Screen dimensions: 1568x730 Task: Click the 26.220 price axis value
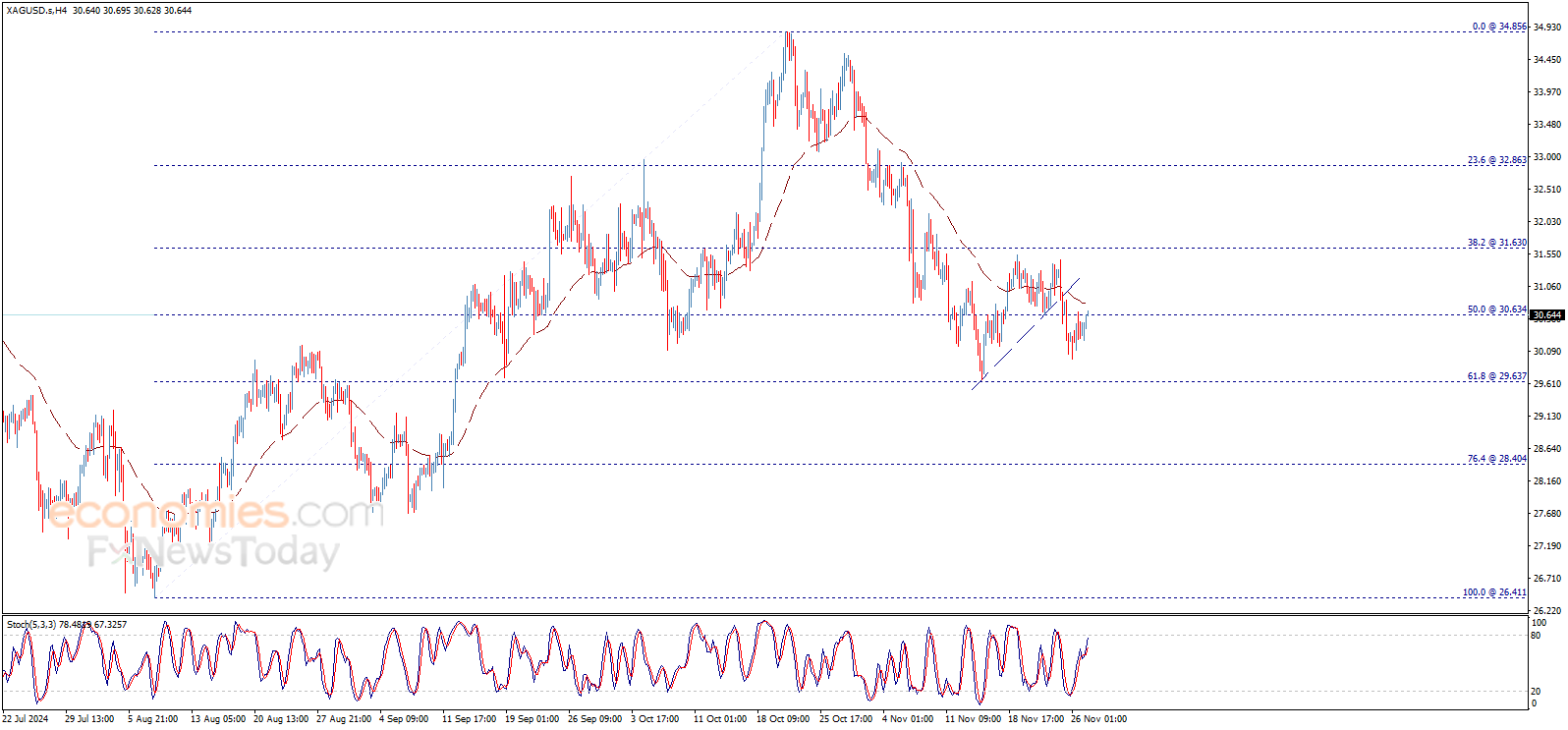coord(1547,611)
